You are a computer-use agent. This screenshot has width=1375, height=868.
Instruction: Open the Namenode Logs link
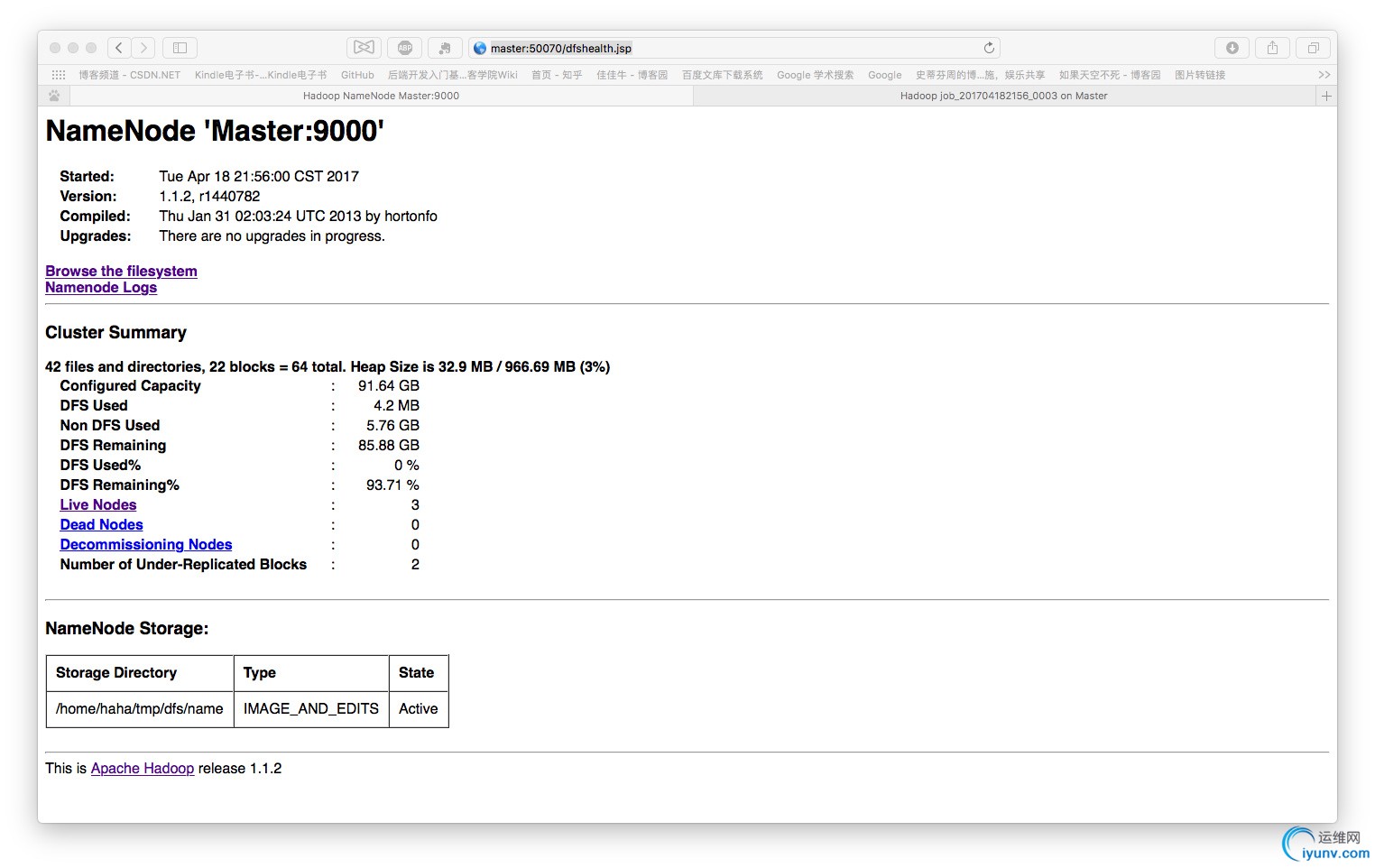coord(101,287)
